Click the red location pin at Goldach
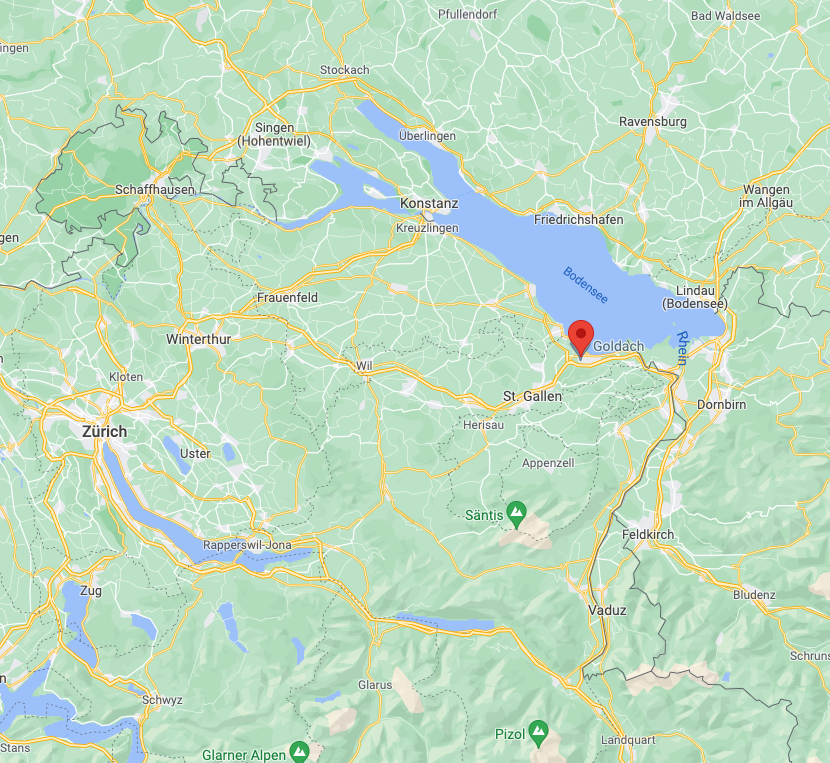The height and width of the screenshot is (763, 830). click(581, 339)
